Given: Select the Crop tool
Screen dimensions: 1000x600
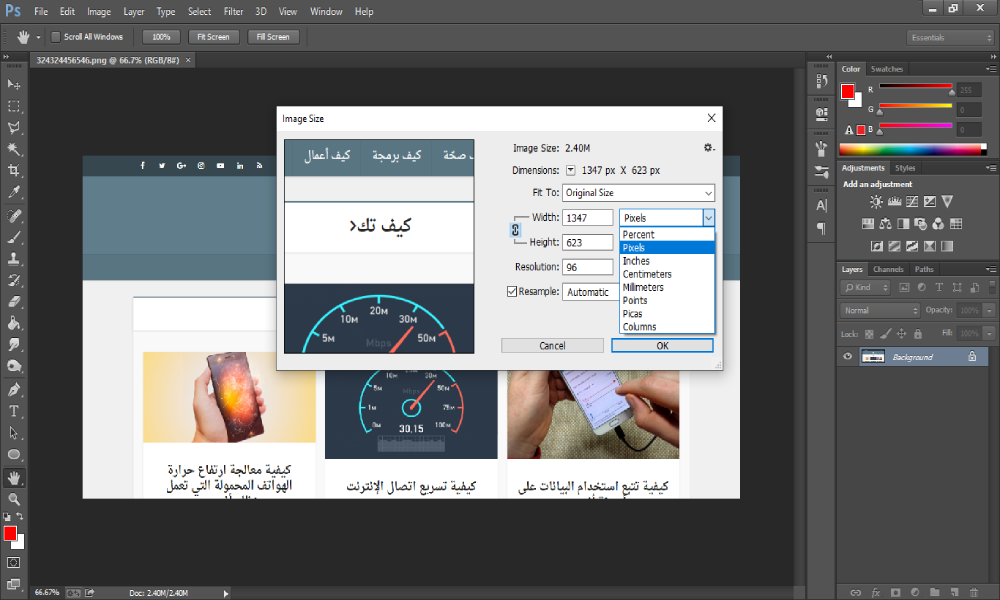Looking at the screenshot, I should click(13, 170).
